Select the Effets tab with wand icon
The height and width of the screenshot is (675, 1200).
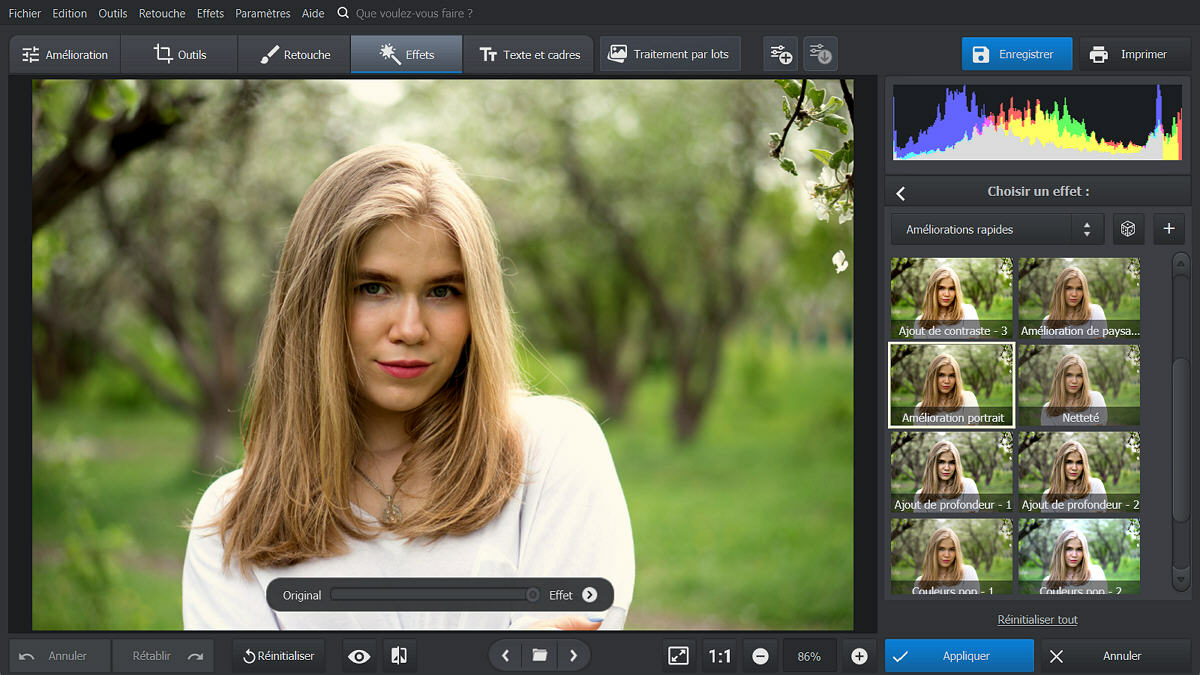(407, 54)
